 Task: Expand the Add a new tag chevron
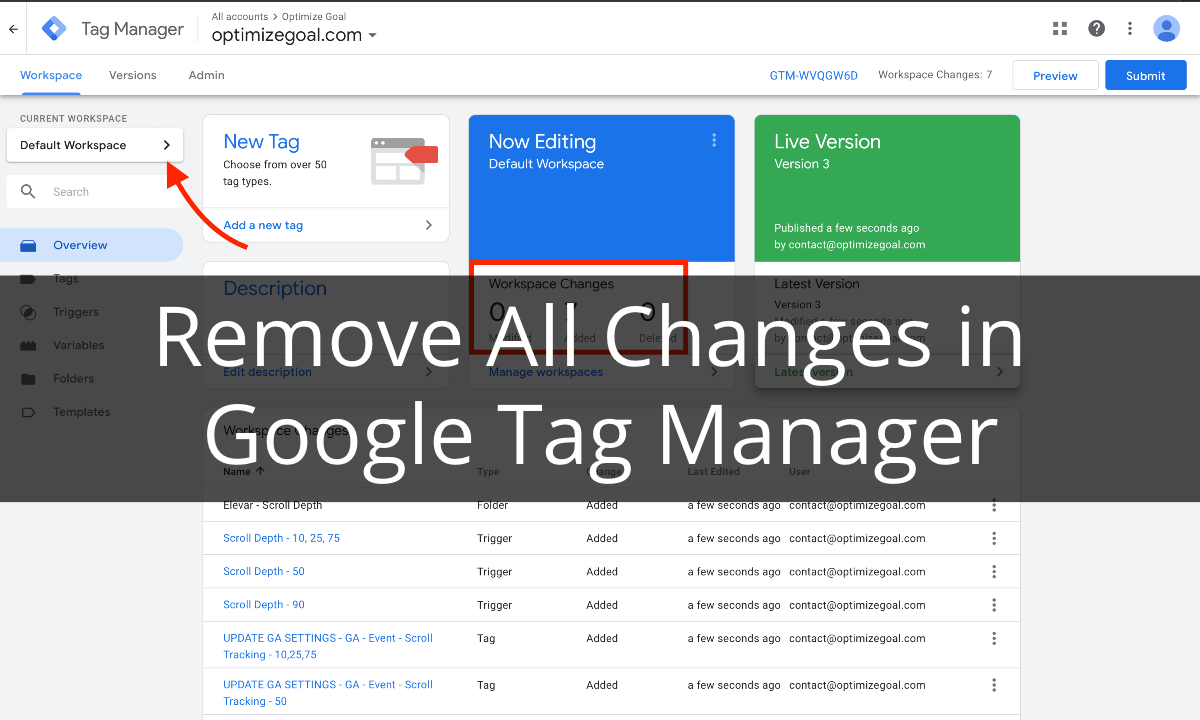coord(429,225)
